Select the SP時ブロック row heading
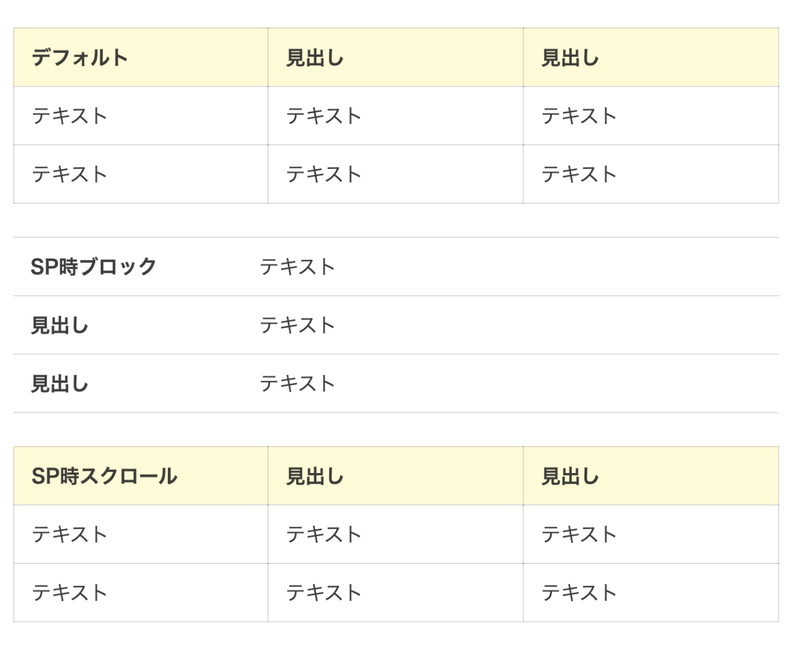The height and width of the screenshot is (645, 810). click(x=94, y=267)
